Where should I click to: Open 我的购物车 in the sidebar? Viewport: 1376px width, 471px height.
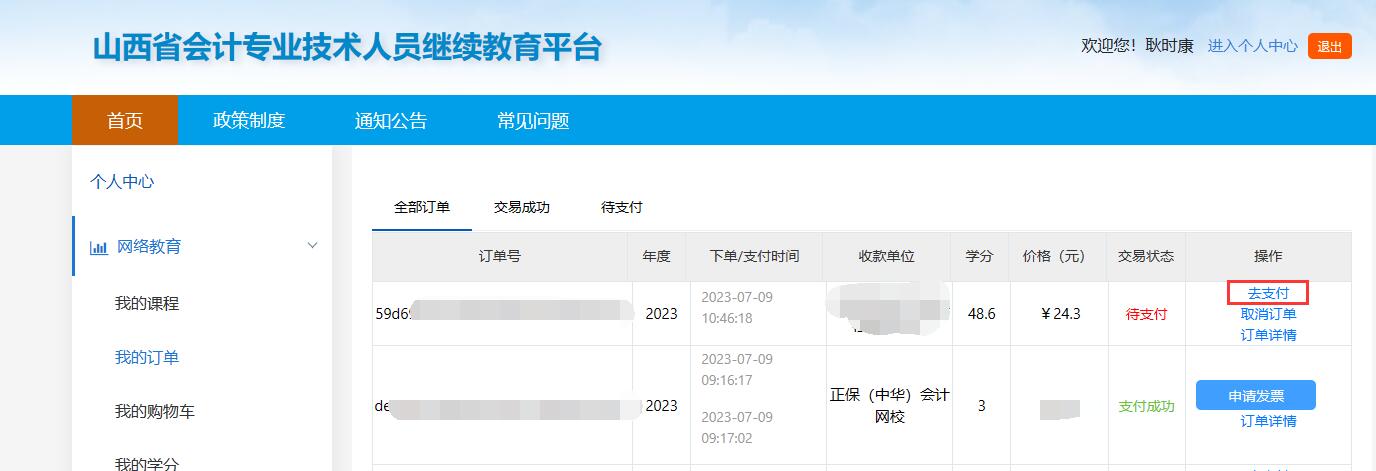click(x=155, y=411)
